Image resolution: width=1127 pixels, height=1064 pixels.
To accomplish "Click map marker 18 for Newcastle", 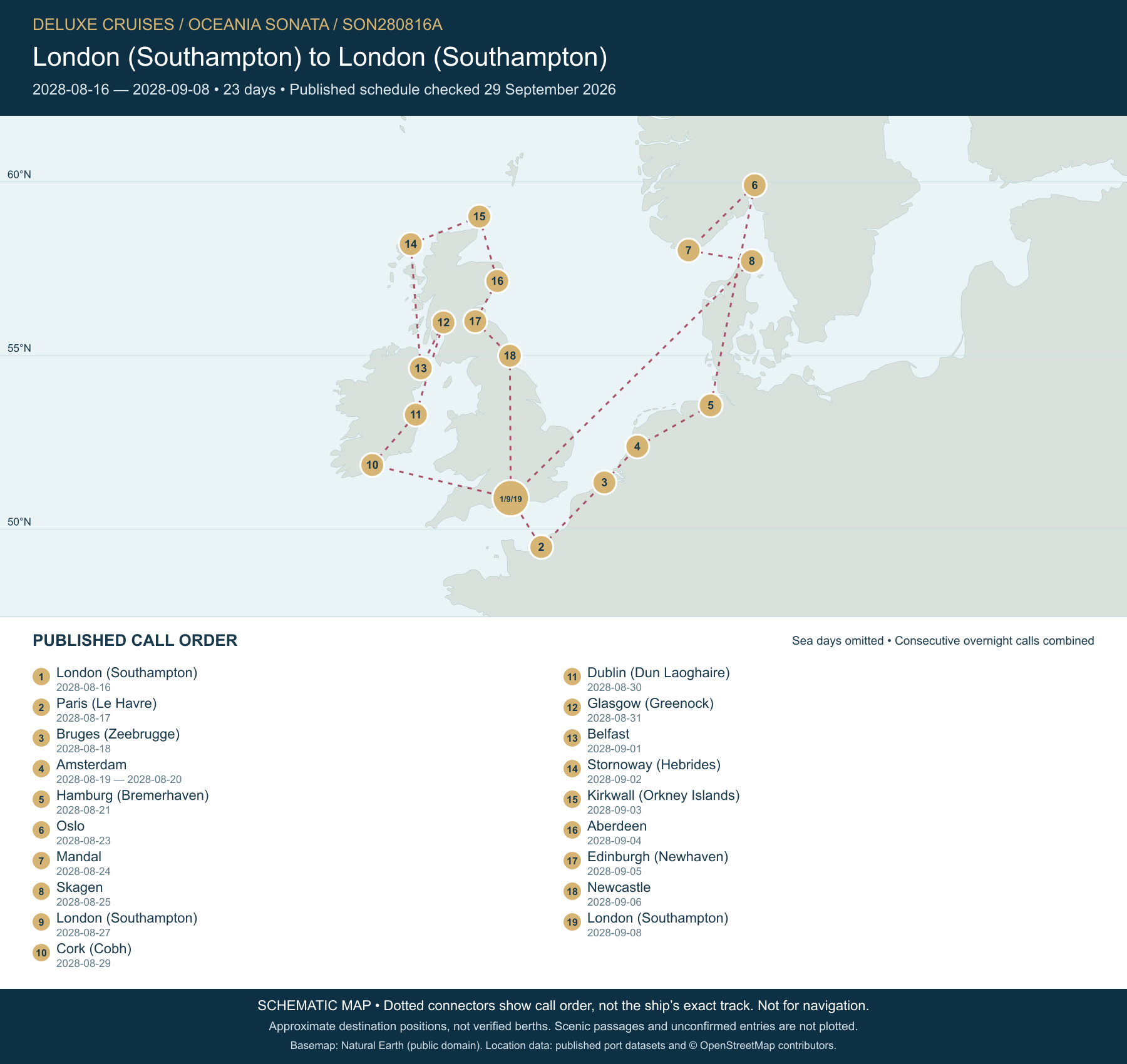I will click(510, 356).
